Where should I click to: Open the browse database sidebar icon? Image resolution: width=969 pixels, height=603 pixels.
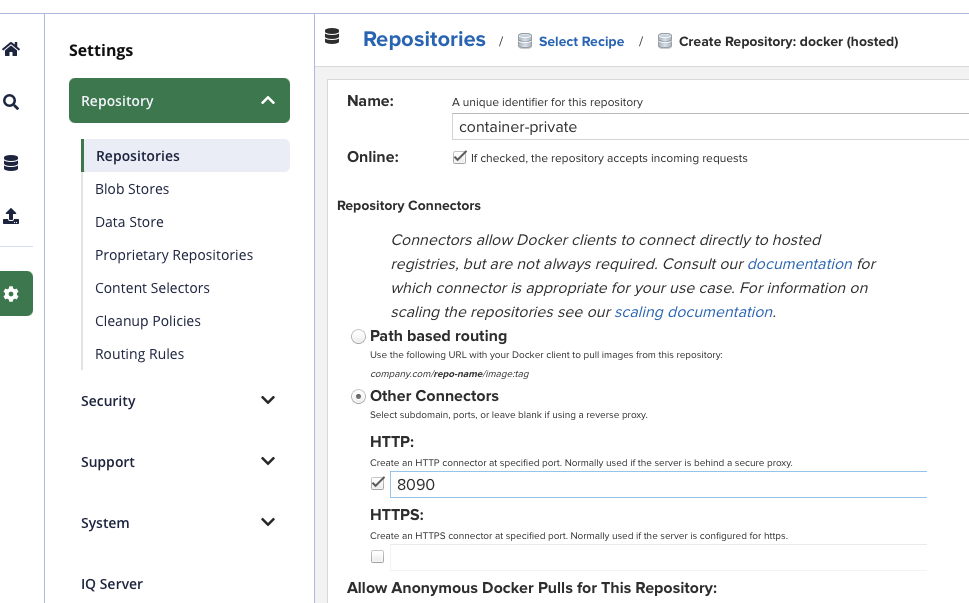(11, 163)
